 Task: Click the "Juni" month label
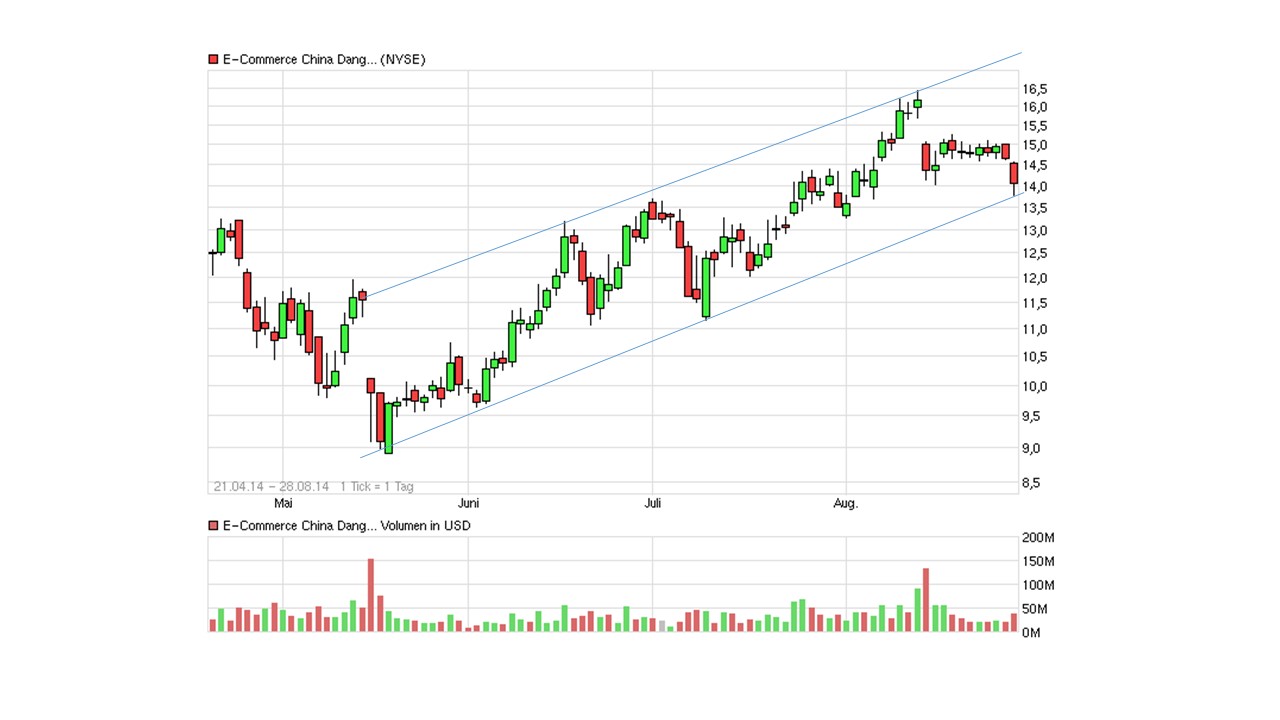[x=468, y=503]
